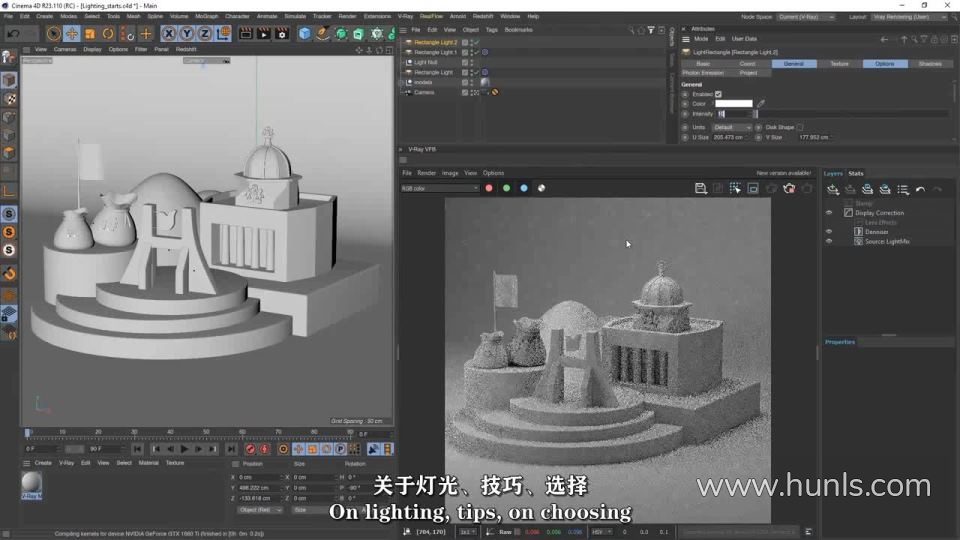Activate the Rotate tool
Image resolution: width=960 pixels, height=540 pixels.
click(x=108, y=34)
